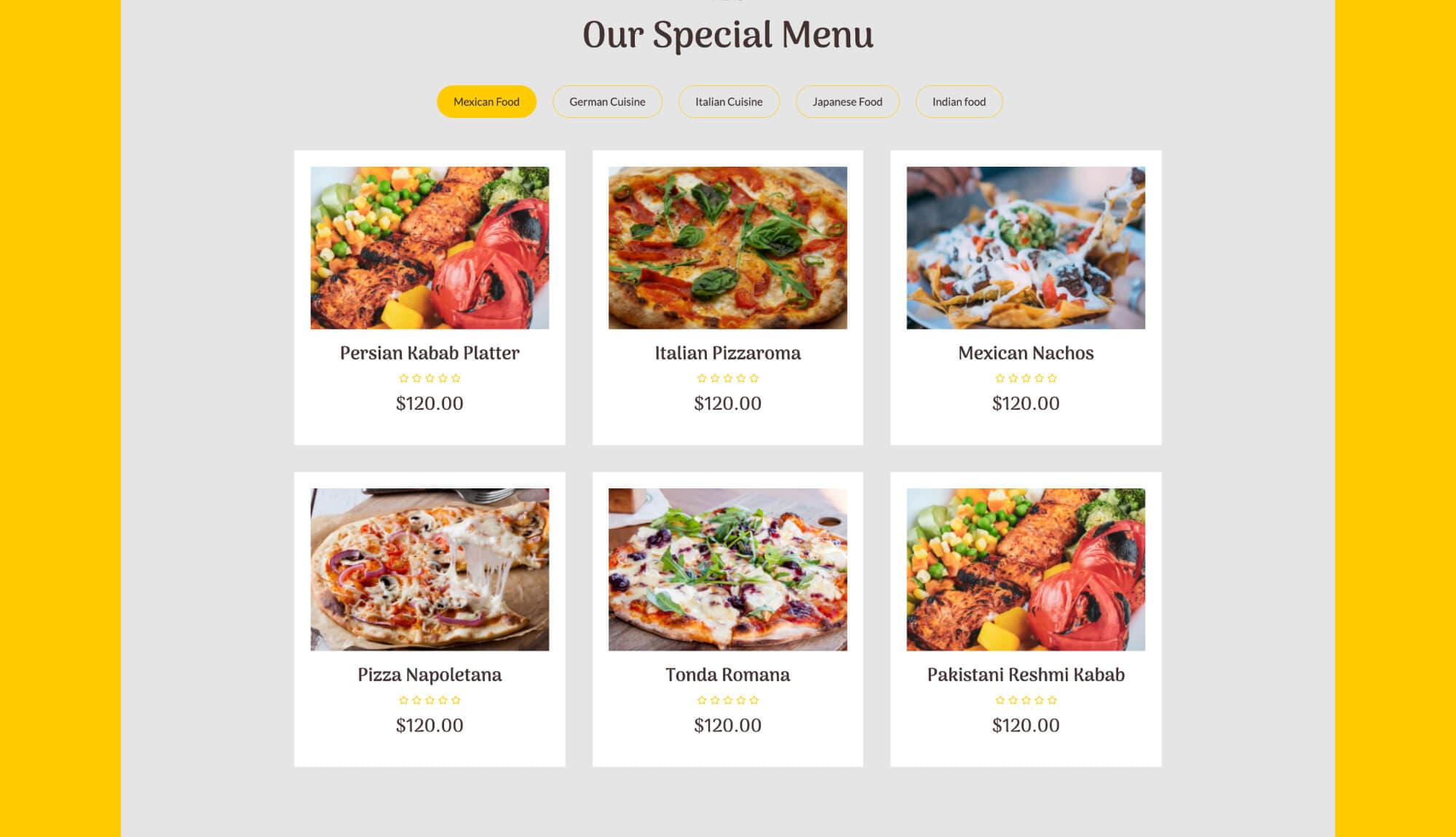The image size is (1456, 837).
Task: Open the Persian Kabab Platter title link
Action: pos(430,354)
